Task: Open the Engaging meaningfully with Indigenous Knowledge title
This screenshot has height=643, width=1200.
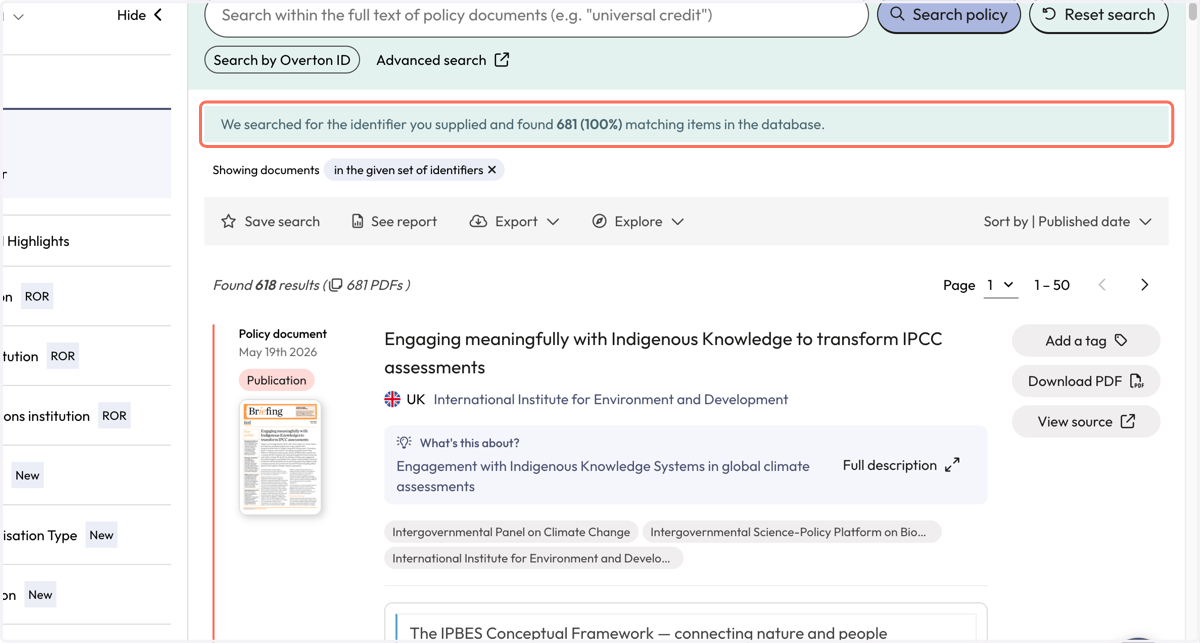Action: point(663,353)
